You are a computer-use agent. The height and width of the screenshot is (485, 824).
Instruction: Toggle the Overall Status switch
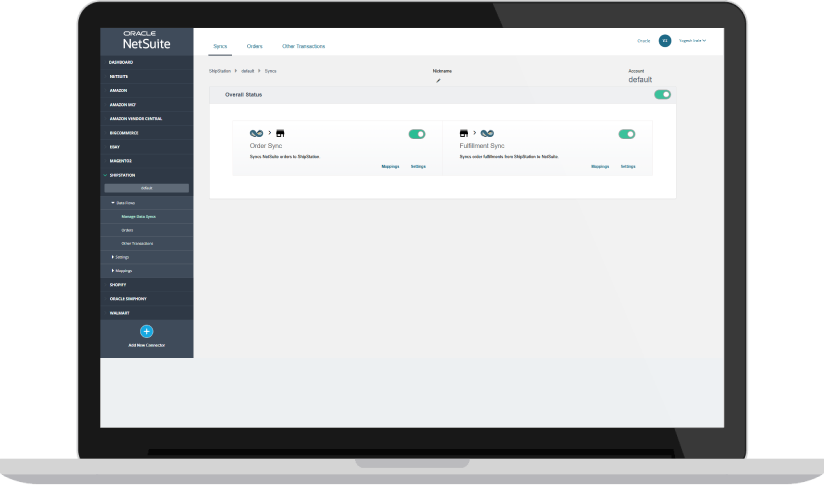(662, 94)
